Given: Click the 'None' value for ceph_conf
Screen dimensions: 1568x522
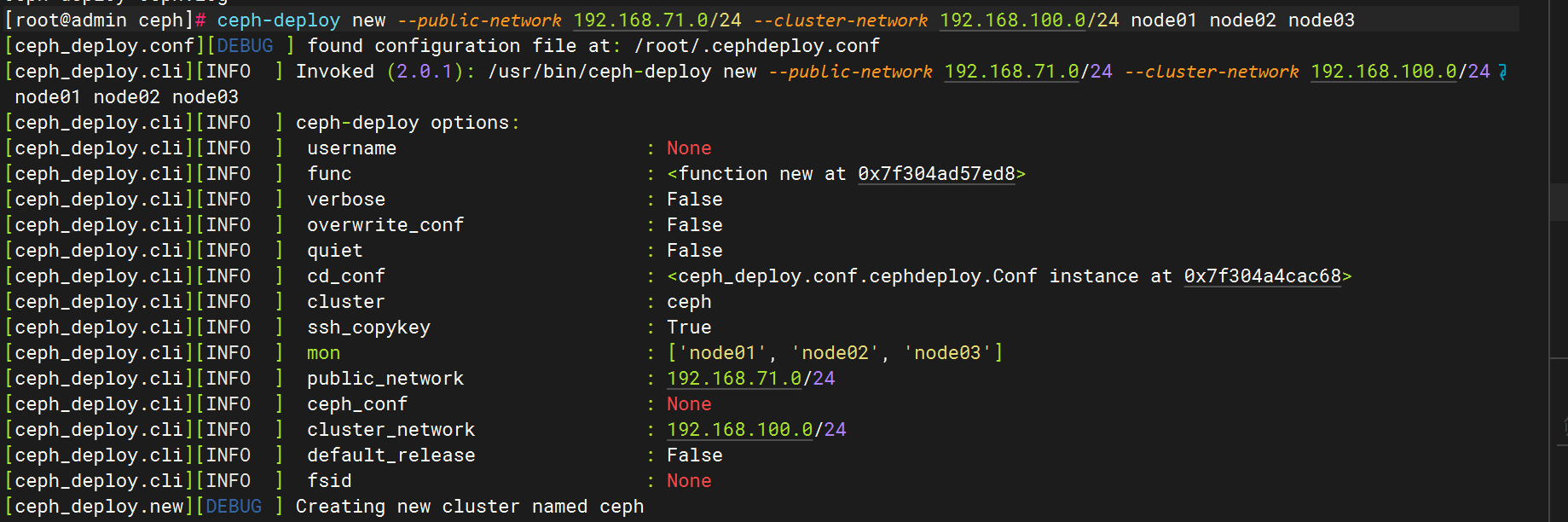Looking at the screenshot, I should pos(689,404).
